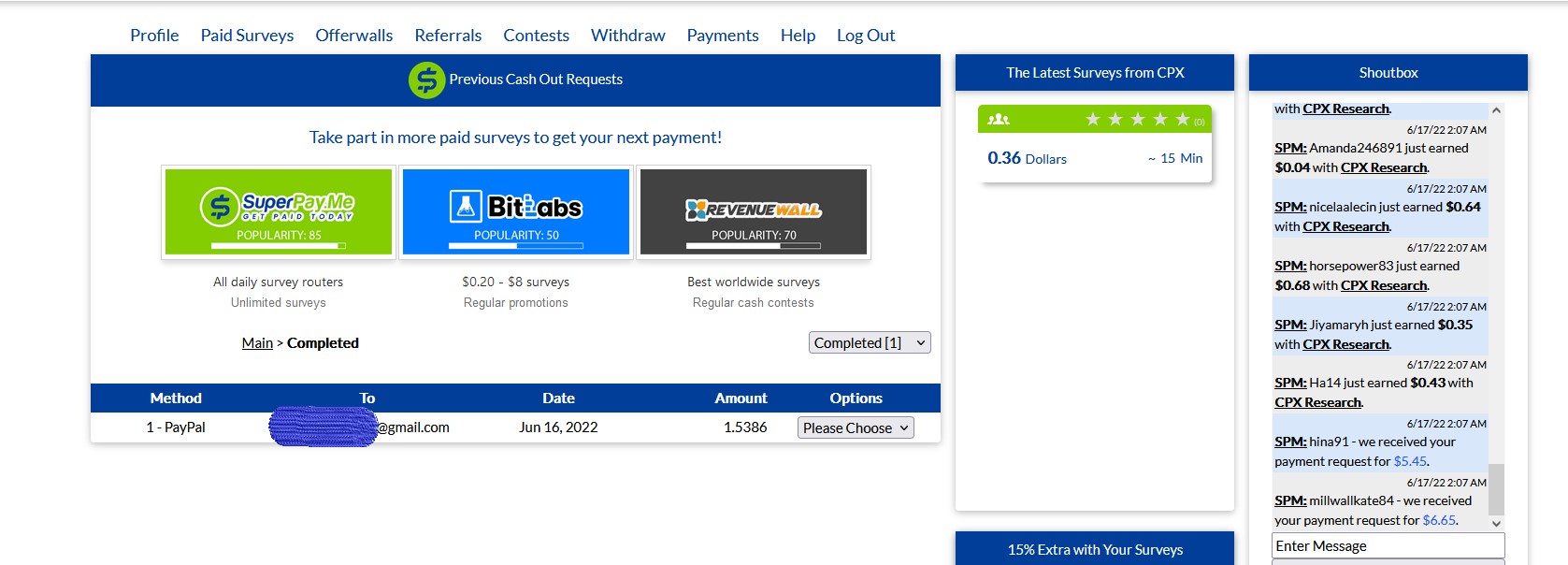Click CPX Research link in nicelaalecin message
1568x565 pixels.
[x=1346, y=227]
